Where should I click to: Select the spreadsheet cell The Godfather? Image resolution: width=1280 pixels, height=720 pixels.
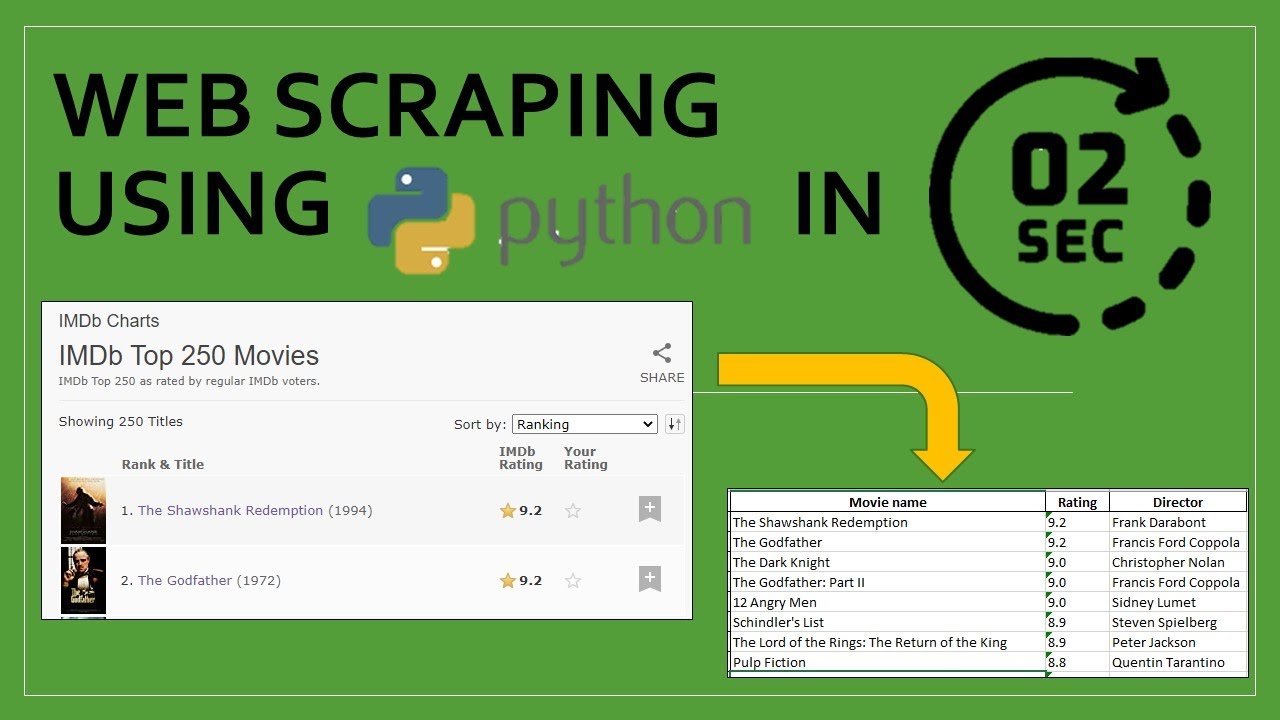tap(888, 542)
